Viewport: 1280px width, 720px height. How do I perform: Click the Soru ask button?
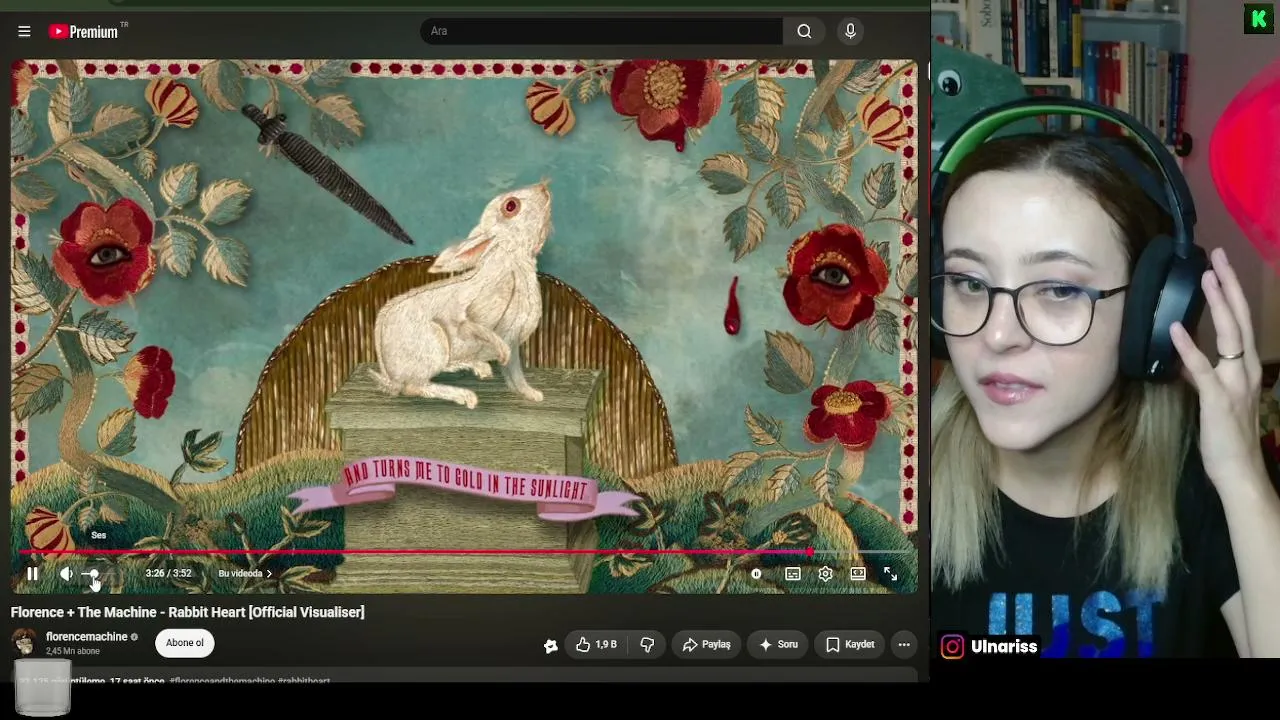778,645
